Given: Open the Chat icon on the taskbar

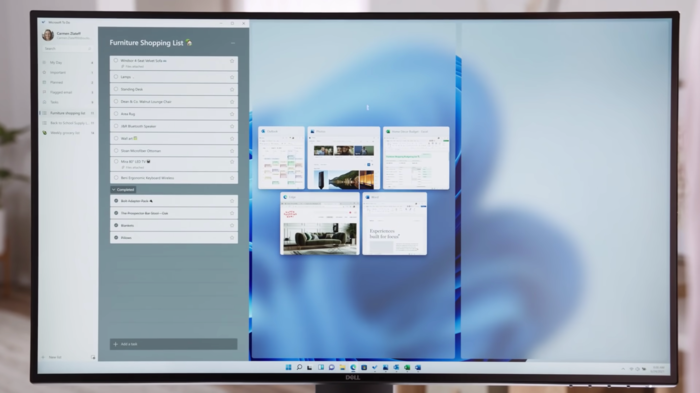Looking at the screenshot, I should coord(331,367).
